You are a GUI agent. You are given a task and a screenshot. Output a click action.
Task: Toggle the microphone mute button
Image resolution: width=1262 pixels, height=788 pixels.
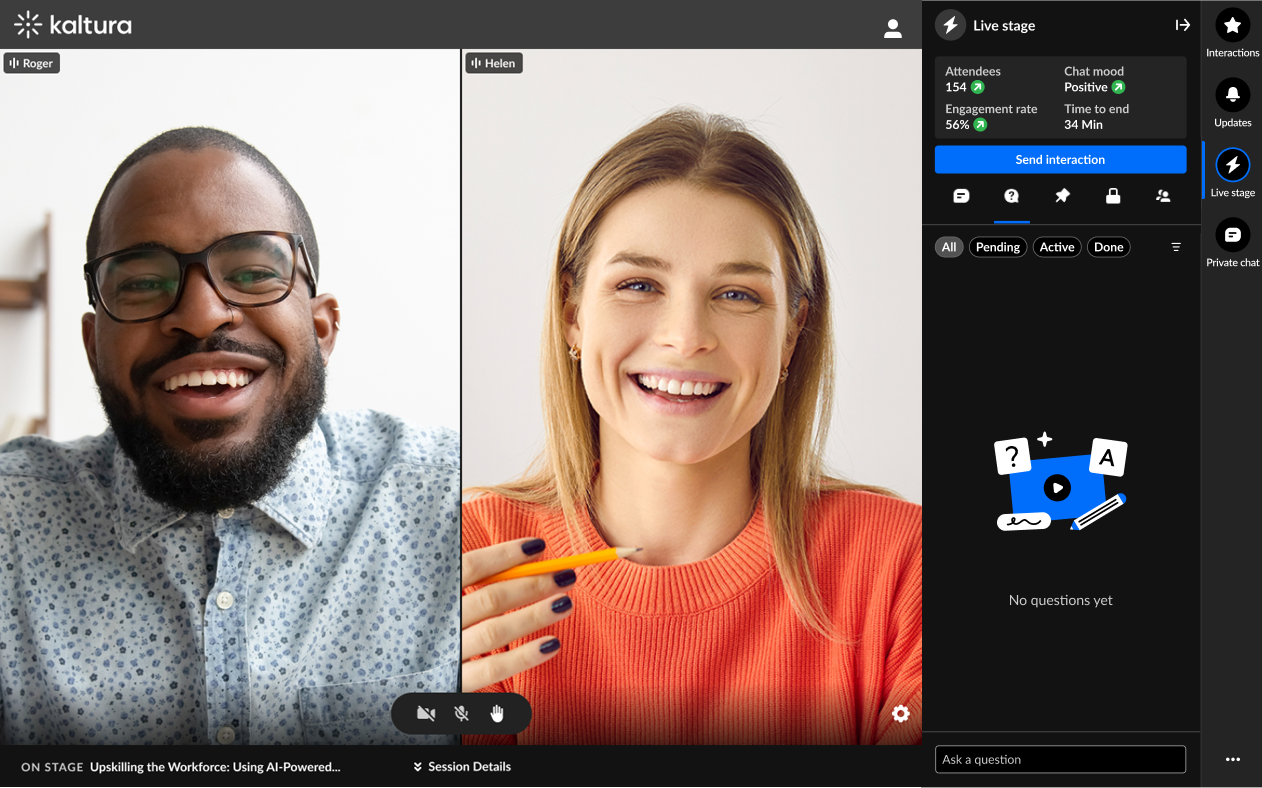pyautogui.click(x=461, y=714)
